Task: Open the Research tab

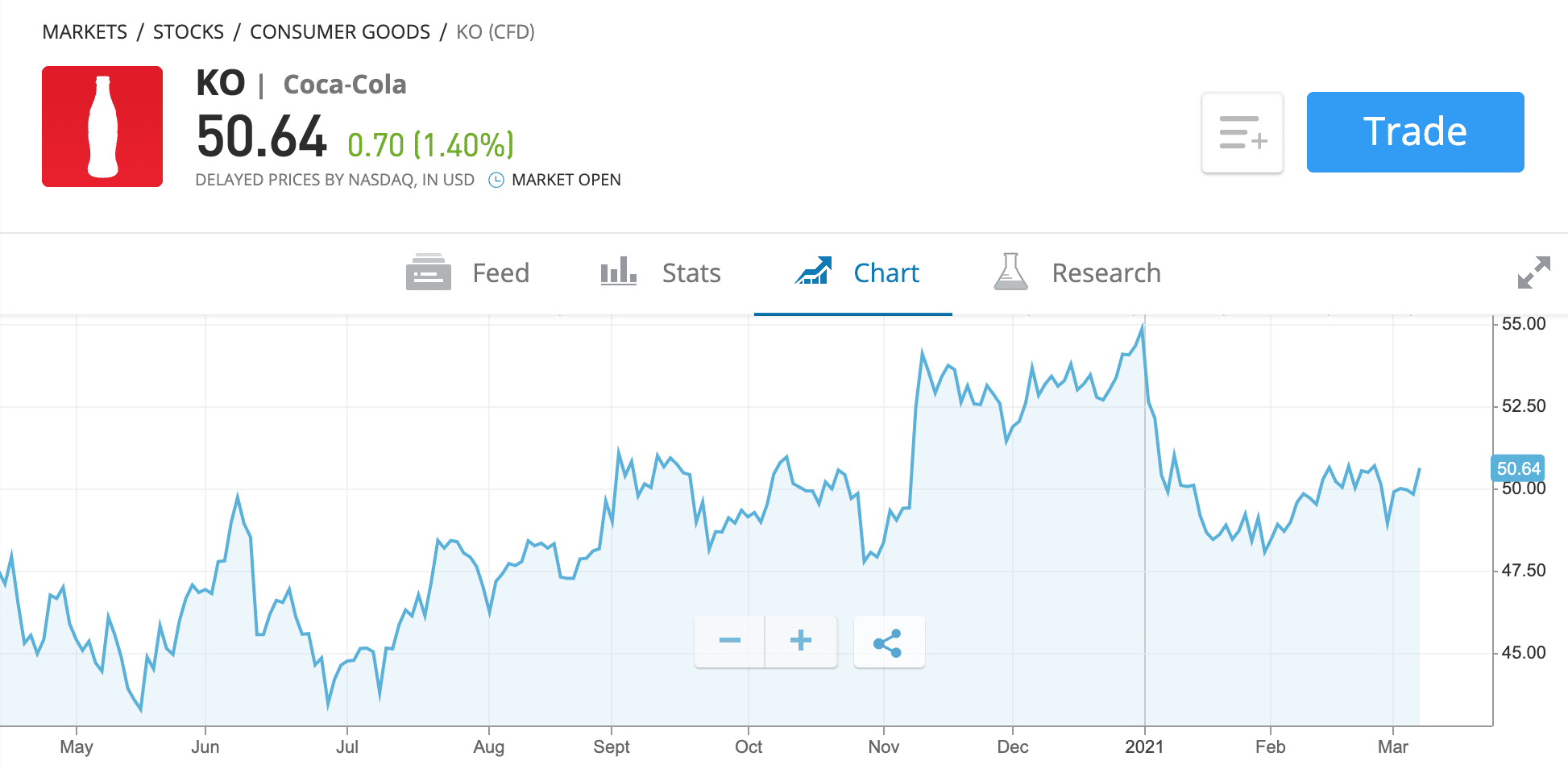Action: [x=1076, y=273]
